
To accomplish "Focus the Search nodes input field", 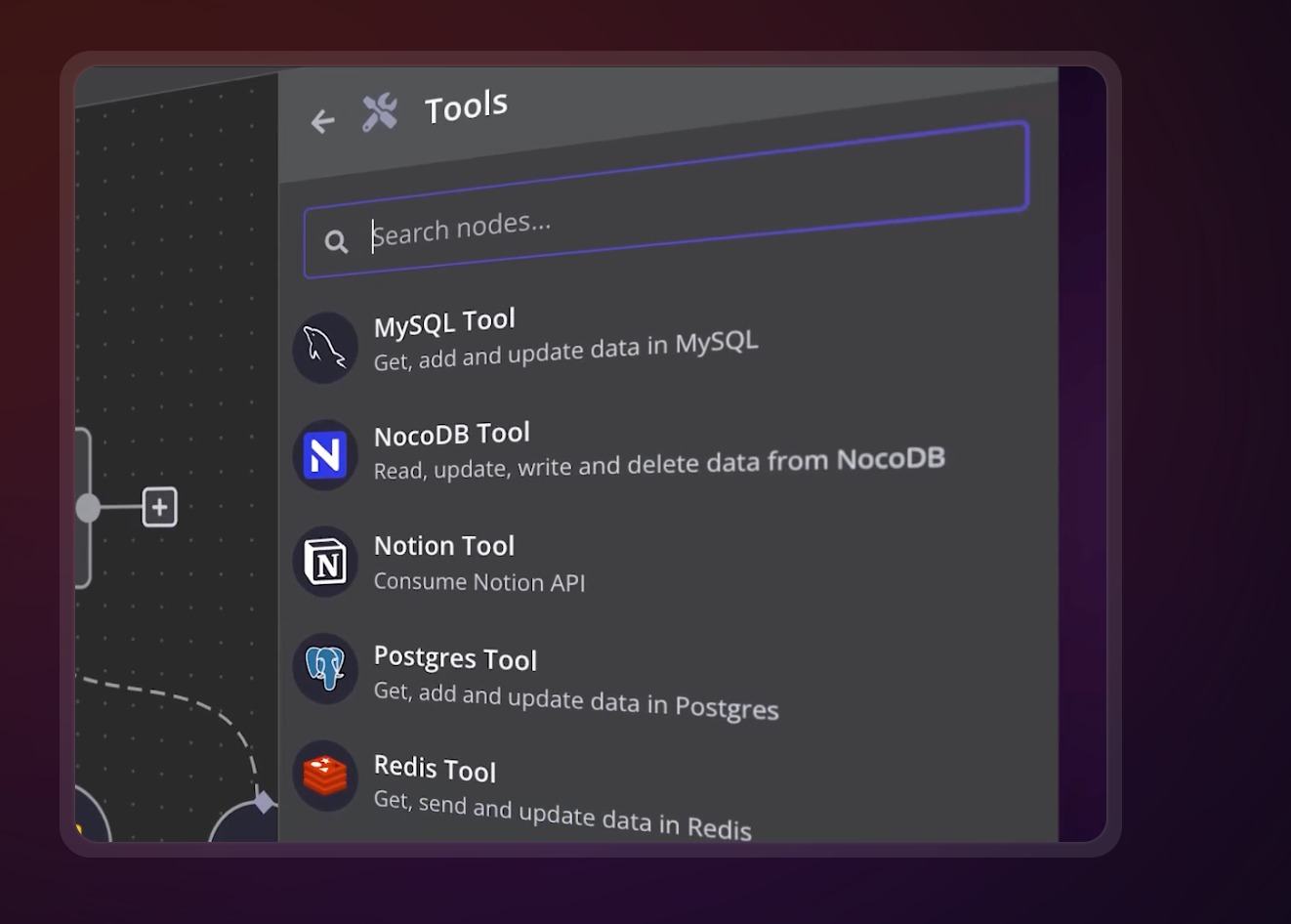I will pos(666,200).
